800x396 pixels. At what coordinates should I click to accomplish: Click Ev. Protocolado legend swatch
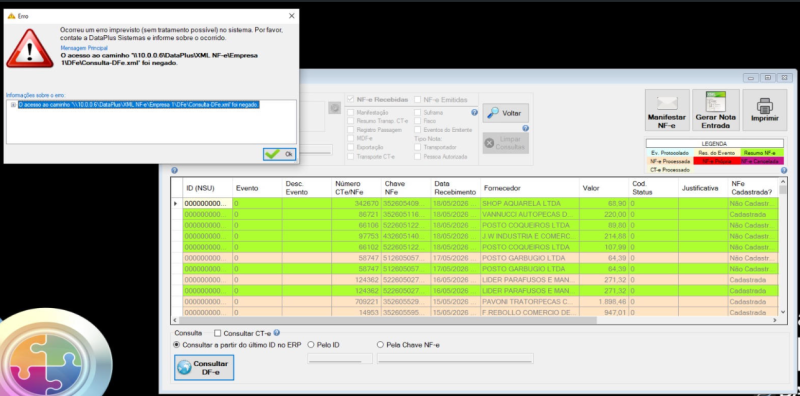(670, 153)
